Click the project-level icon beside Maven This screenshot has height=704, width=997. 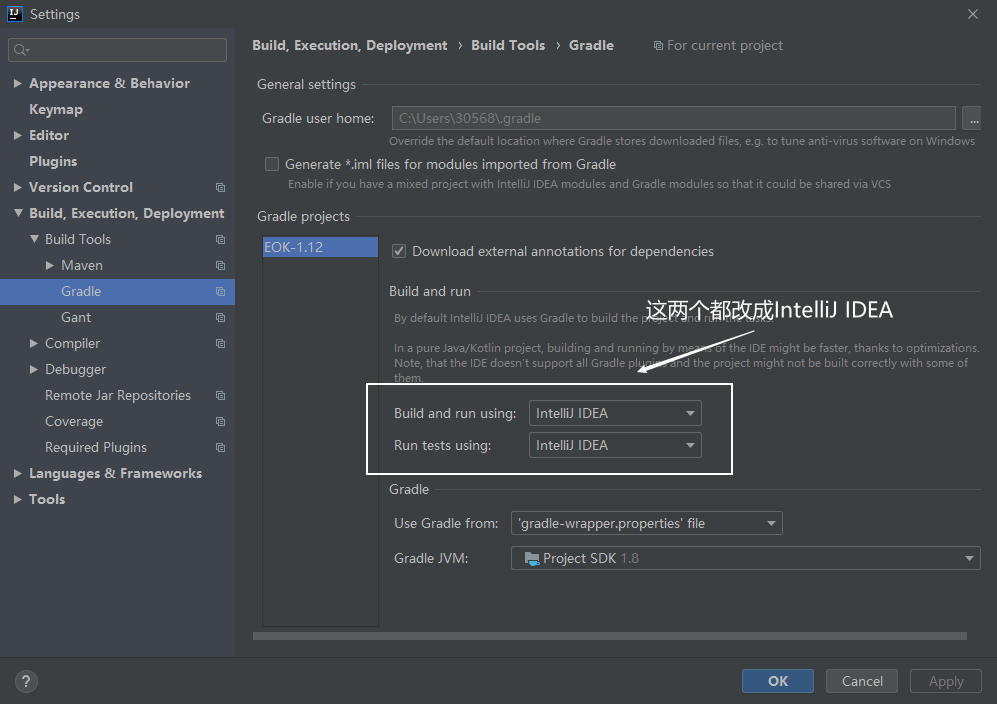[x=220, y=266]
